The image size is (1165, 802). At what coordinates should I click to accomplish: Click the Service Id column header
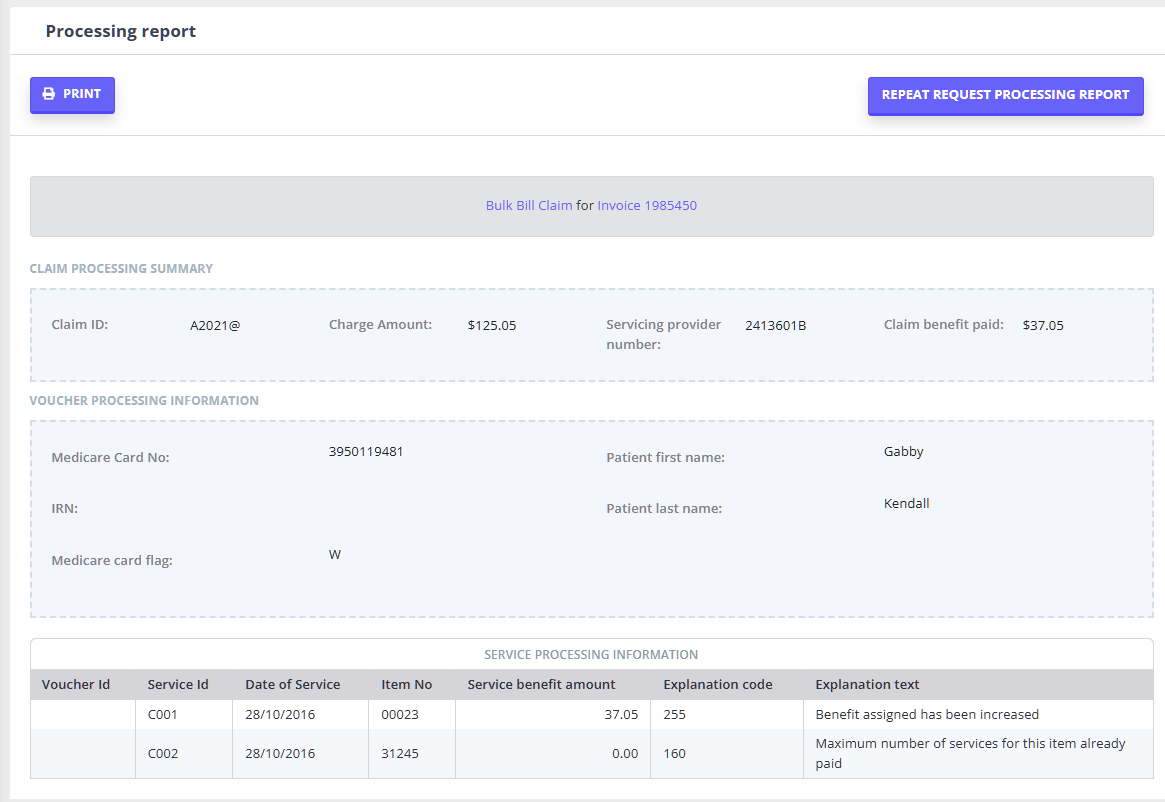(178, 685)
